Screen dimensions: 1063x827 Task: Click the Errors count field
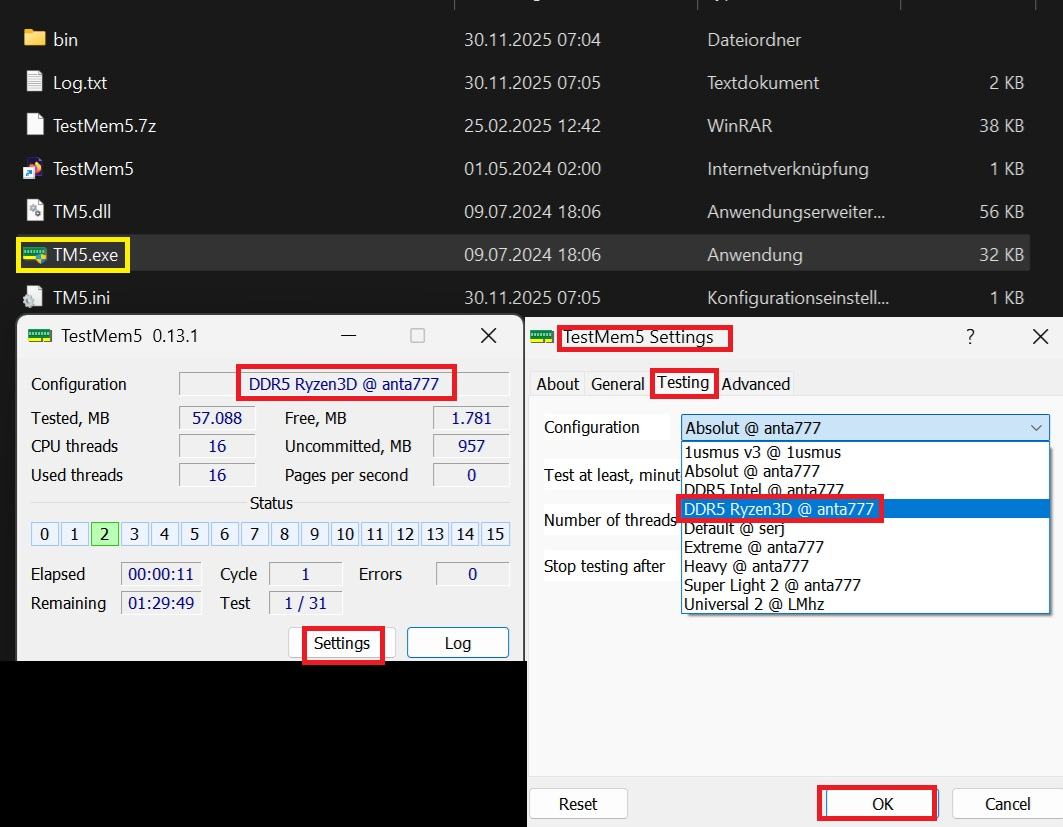point(473,574)
